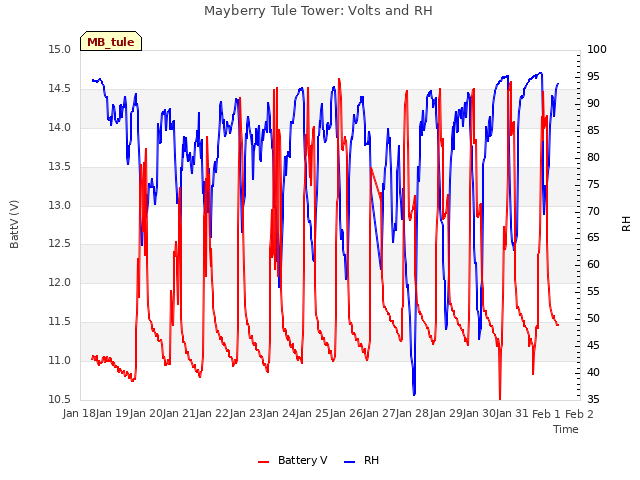Click the Jan 28 date label
This screenshot has height=480, width=640.
point(412,413)
